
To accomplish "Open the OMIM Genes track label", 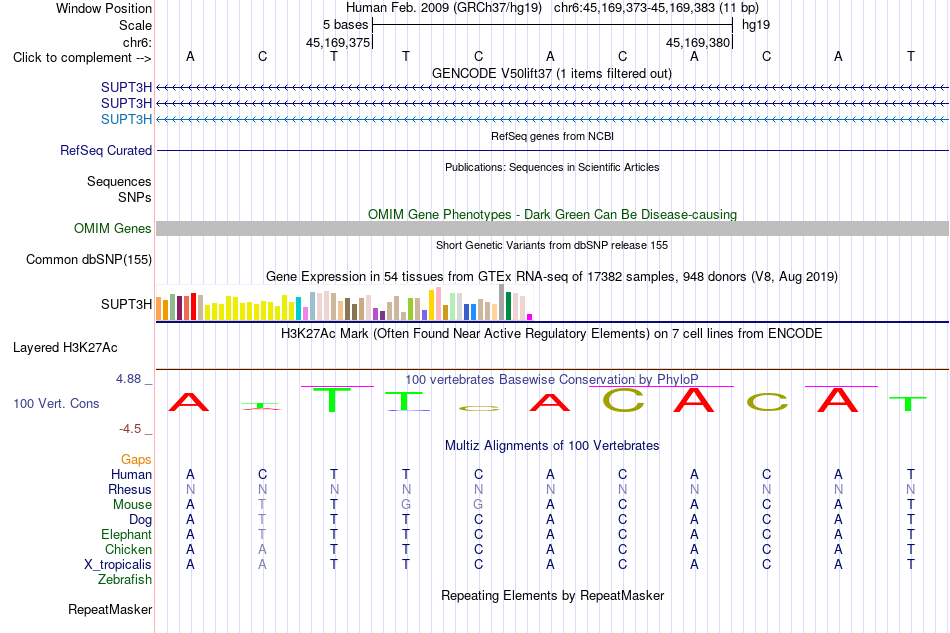I will [x=112, y=228].
